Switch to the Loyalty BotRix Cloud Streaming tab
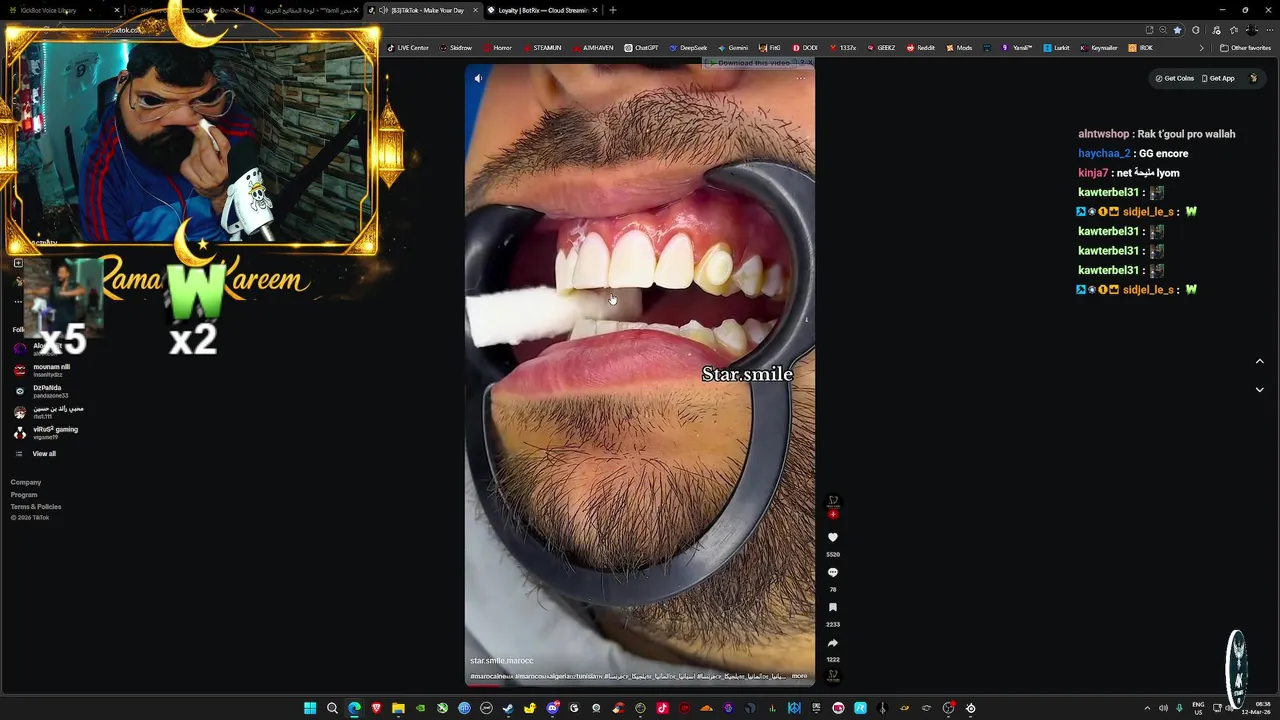This screenshot has height=720, width=1280. [x=543, y=10]
